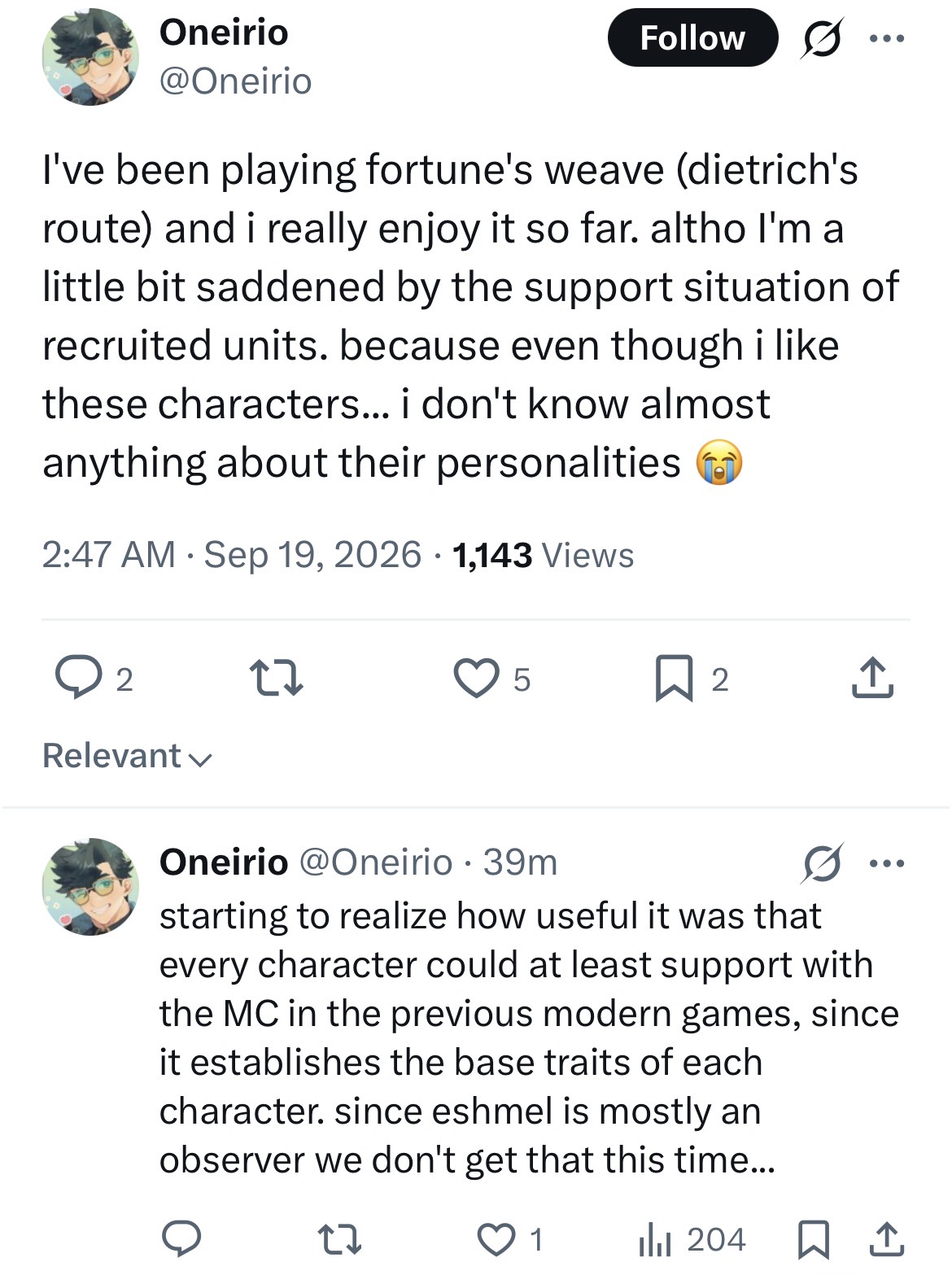Image resolution: width=952 pixels, height=1275 pixels.
Task: Share the reply tweet
Action: [887, 1238]
